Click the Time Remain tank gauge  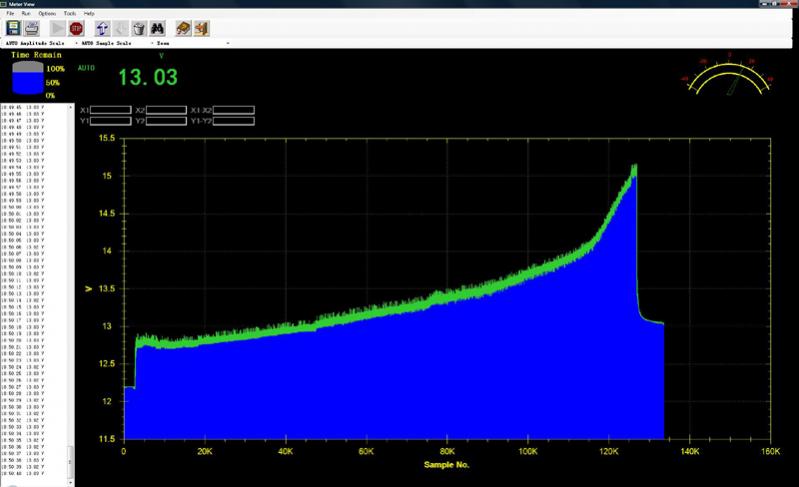pyautogui.click(x=28, y=78)
